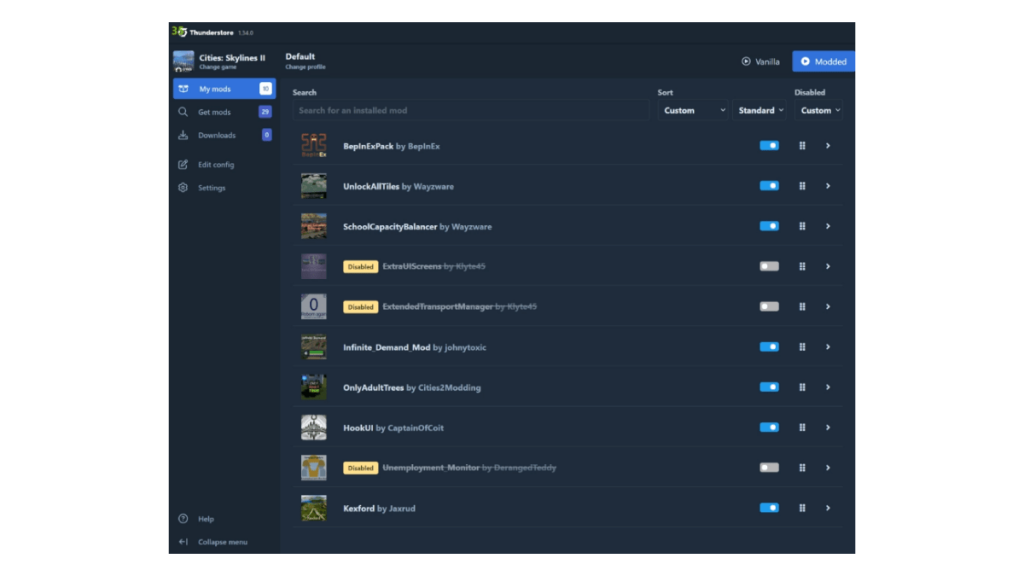This screenshot has width=1024, height=576.
Task: Expand the Unemployment_Monitor row chevron
Action: click(x=828, y=468)
